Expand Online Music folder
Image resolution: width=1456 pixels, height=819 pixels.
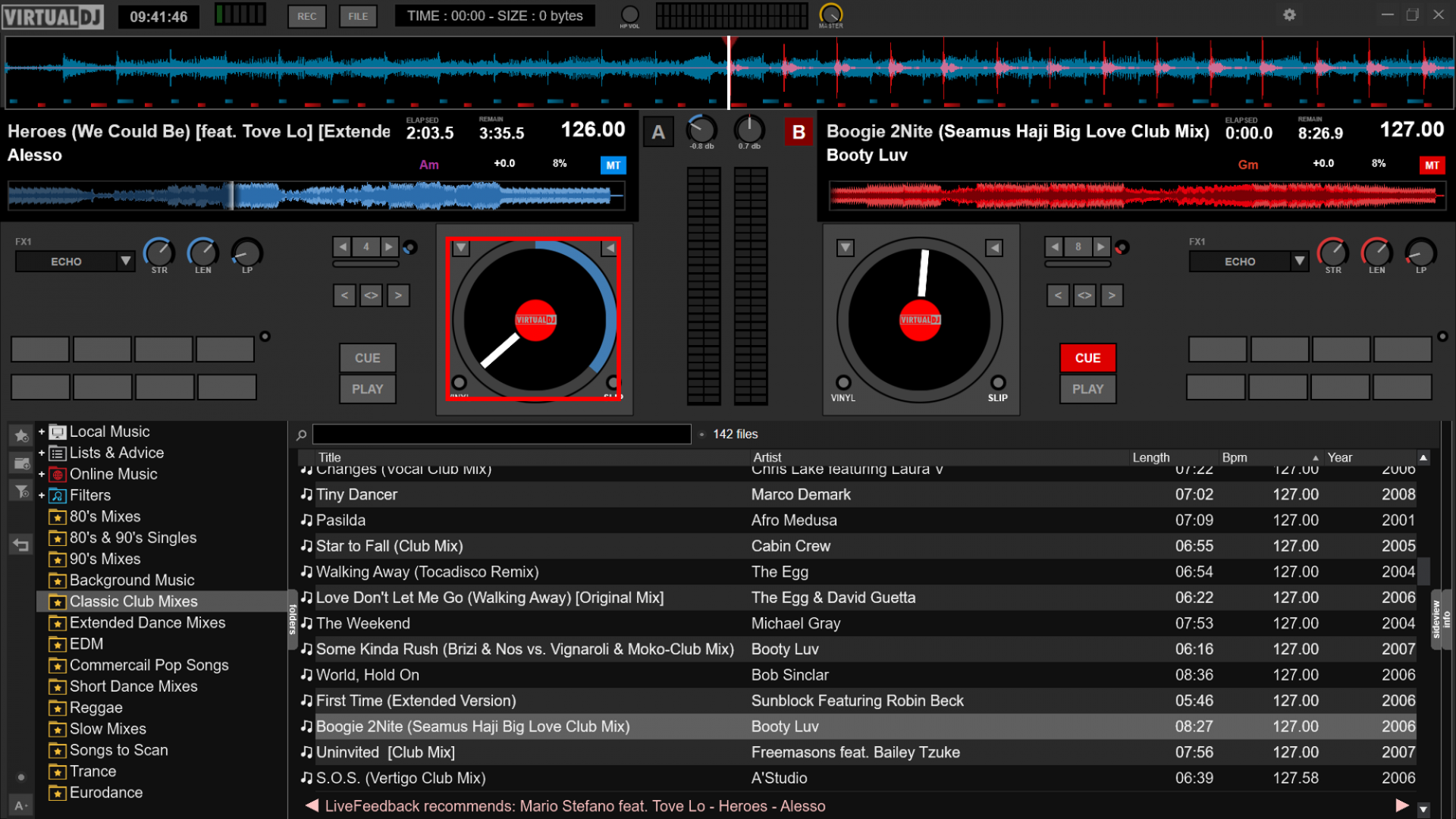(42, 474)
